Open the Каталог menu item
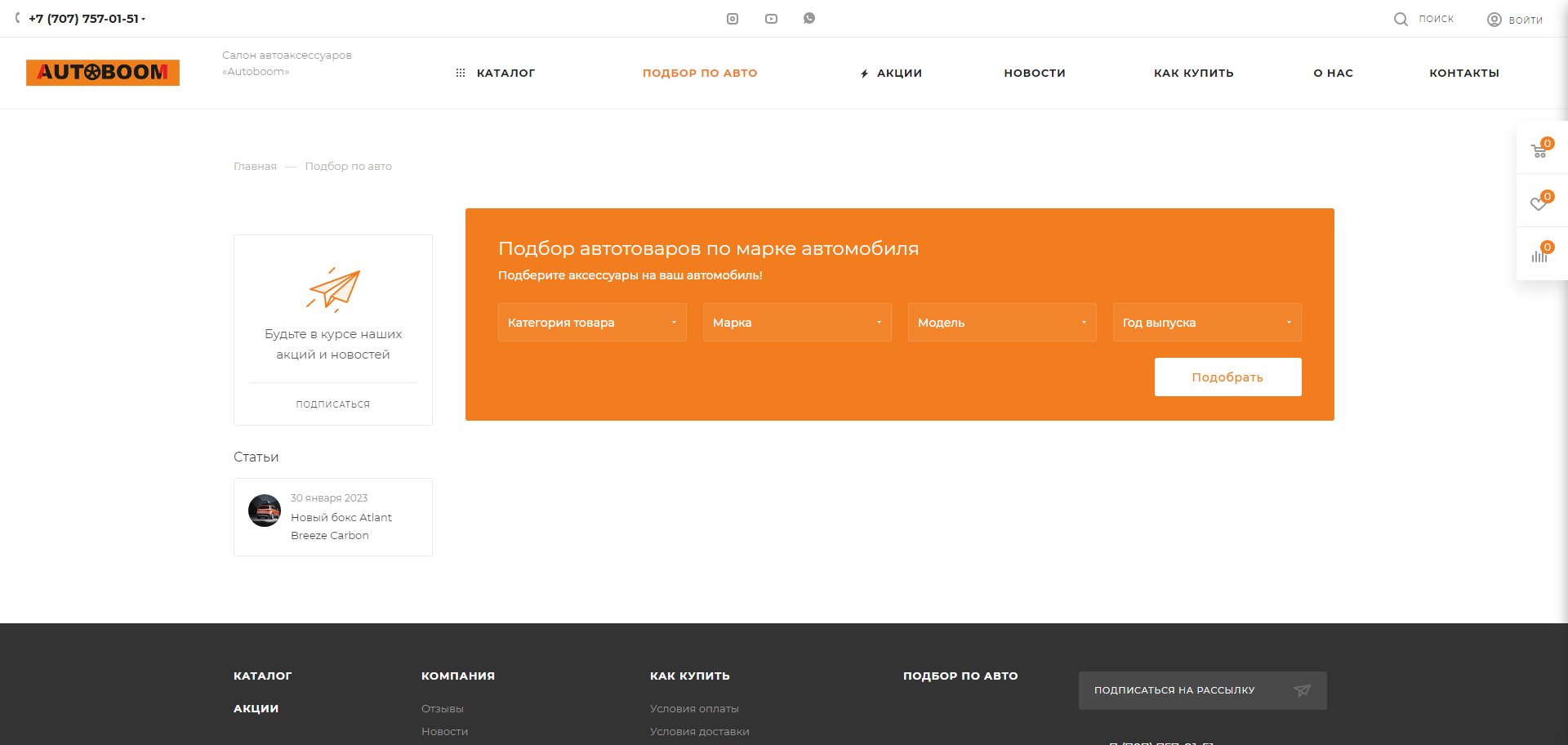Screen dimensions: 1568x745 506,73
